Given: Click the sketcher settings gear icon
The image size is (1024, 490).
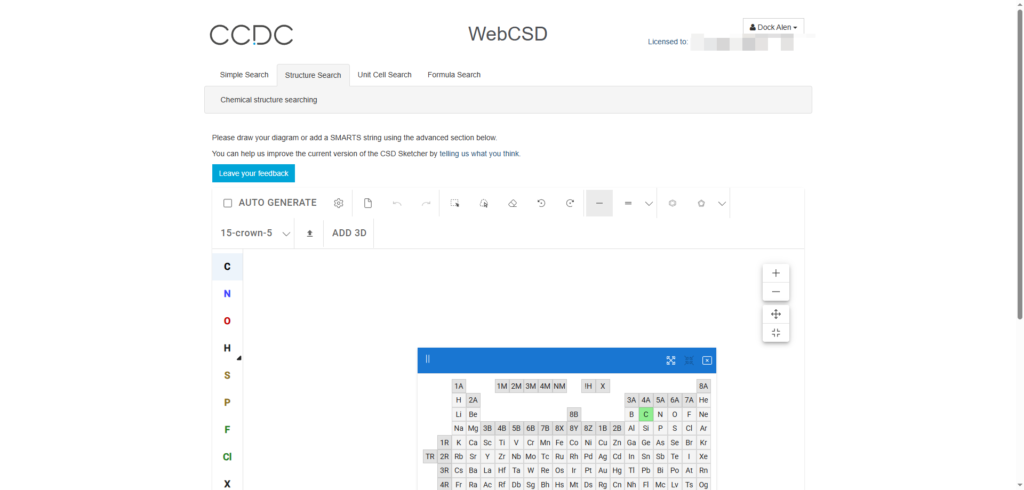Looking at the screenshot, I should pyautogui.click(x=339, y=203).
